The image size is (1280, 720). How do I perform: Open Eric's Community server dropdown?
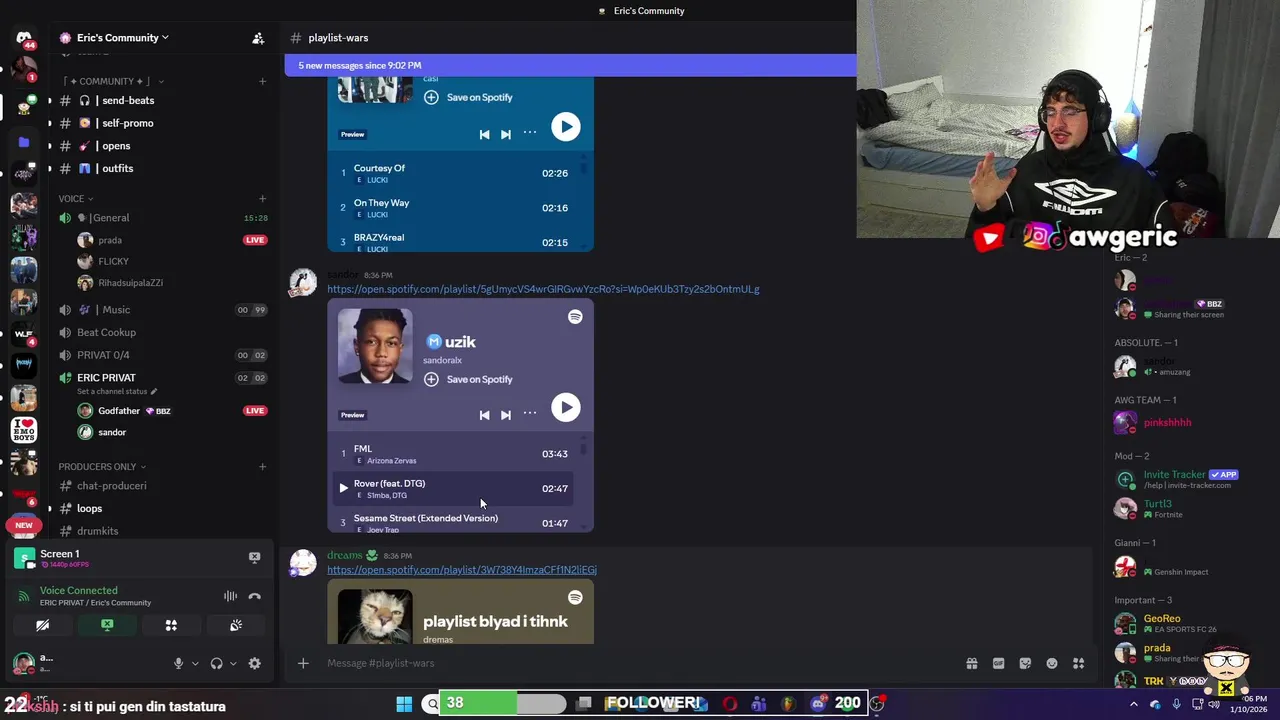114,38
